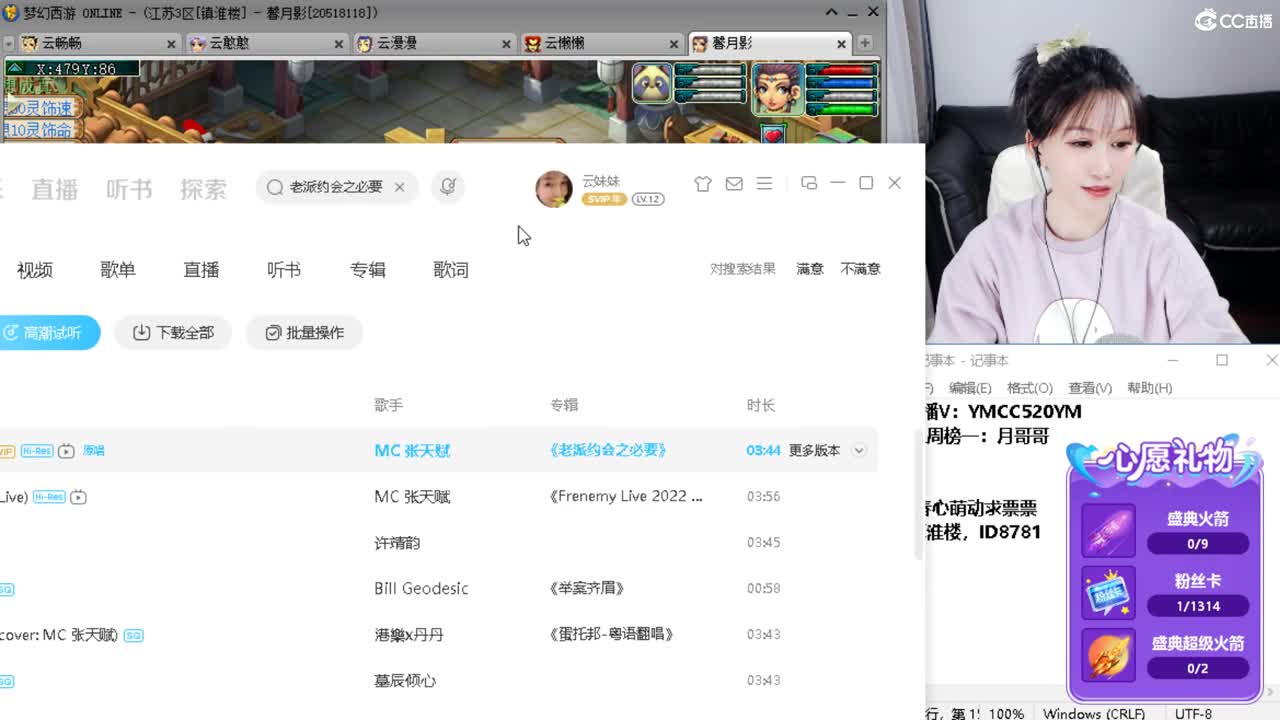This screenshot has width=1280, height=720.
Task: Clear the search text with the X icon
Action: tap(399, 187)
